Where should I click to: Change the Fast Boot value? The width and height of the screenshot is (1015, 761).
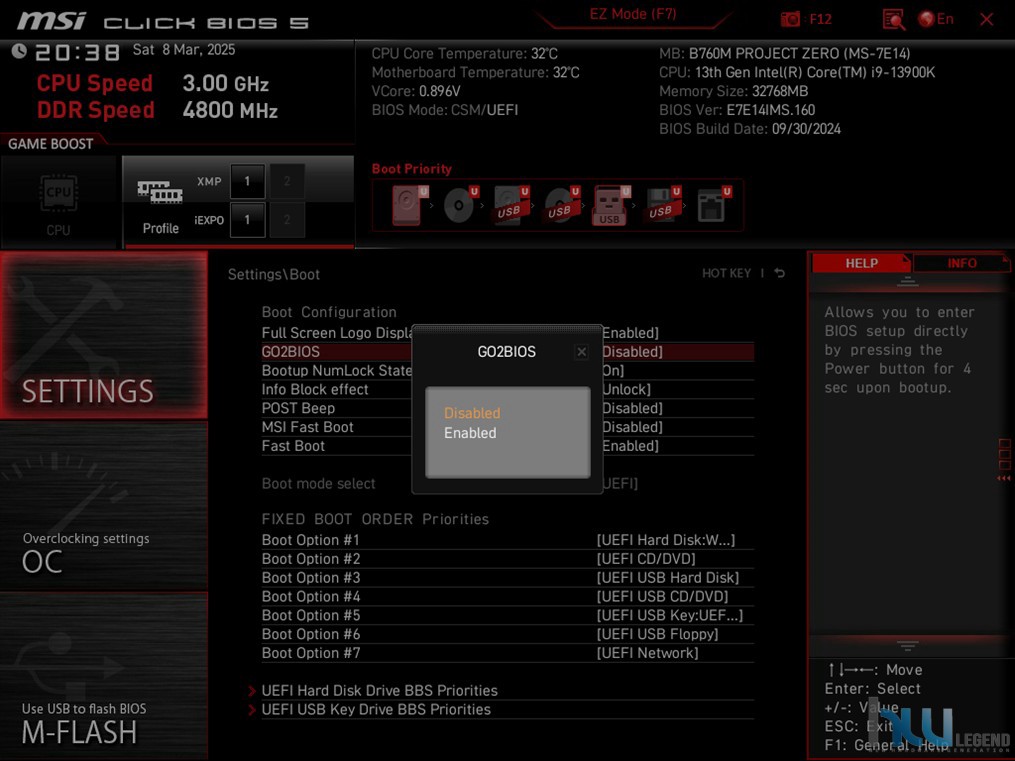tap(630, 446)
